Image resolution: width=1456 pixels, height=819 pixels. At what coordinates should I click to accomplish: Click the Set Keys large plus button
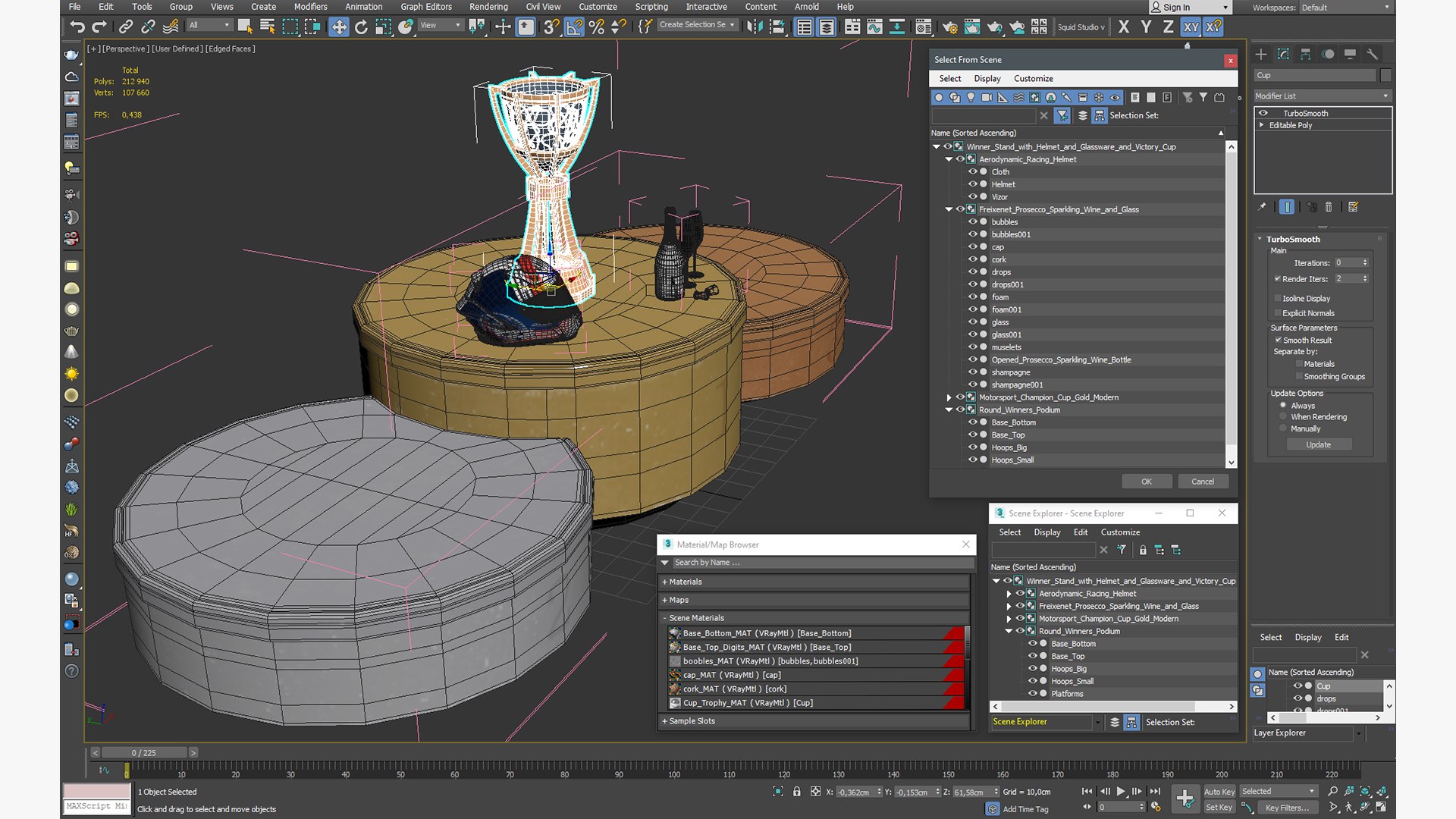tap(1185, 798)
